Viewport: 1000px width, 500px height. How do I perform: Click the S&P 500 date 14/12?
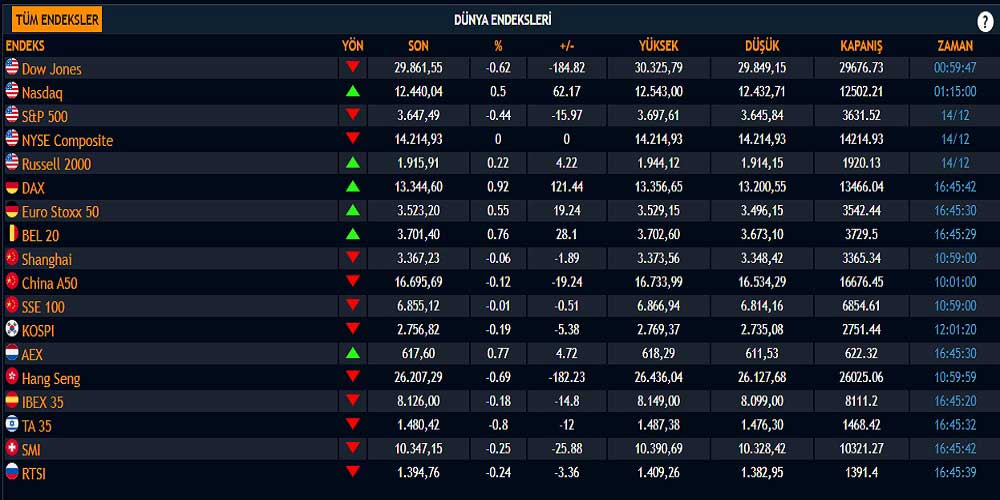point(955,115)
